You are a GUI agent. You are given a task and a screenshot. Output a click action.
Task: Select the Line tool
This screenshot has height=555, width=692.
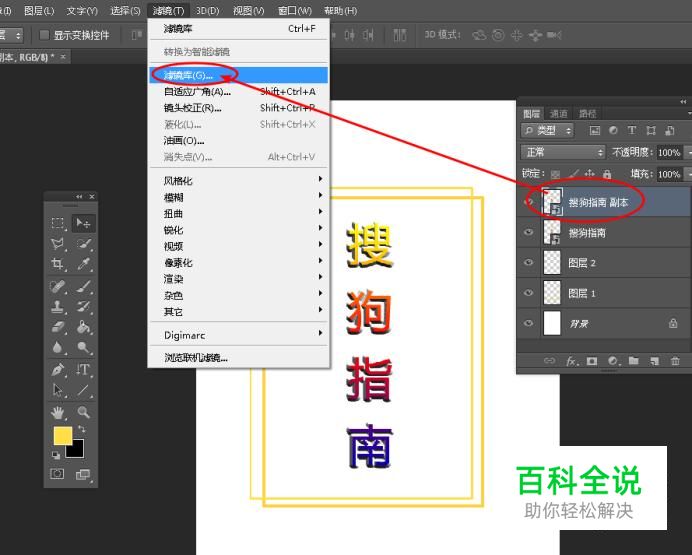pyautogui.click(x=83, y=390)
